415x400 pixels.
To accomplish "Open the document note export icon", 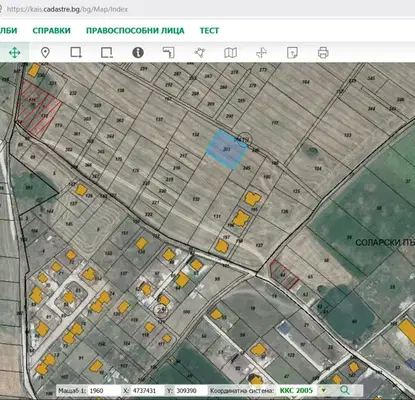I will (292, 52).
